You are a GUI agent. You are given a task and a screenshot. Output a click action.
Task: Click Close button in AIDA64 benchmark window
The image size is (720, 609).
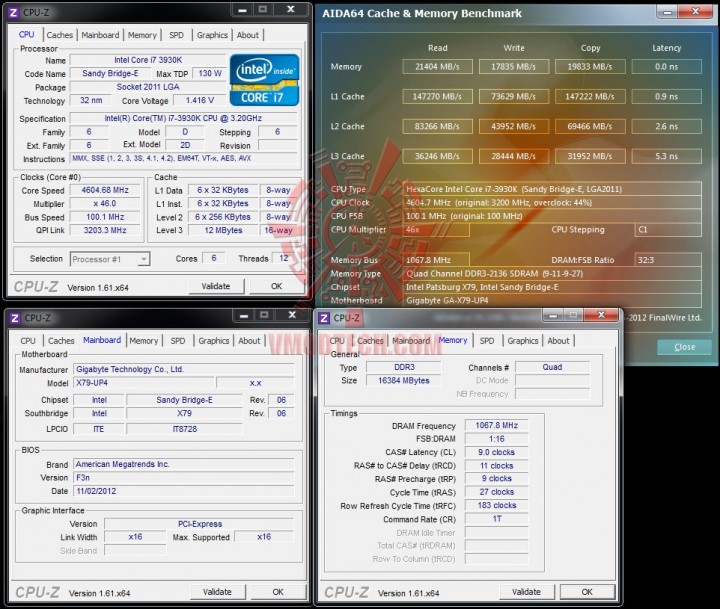pyautogui.click(x=684, y=347)
